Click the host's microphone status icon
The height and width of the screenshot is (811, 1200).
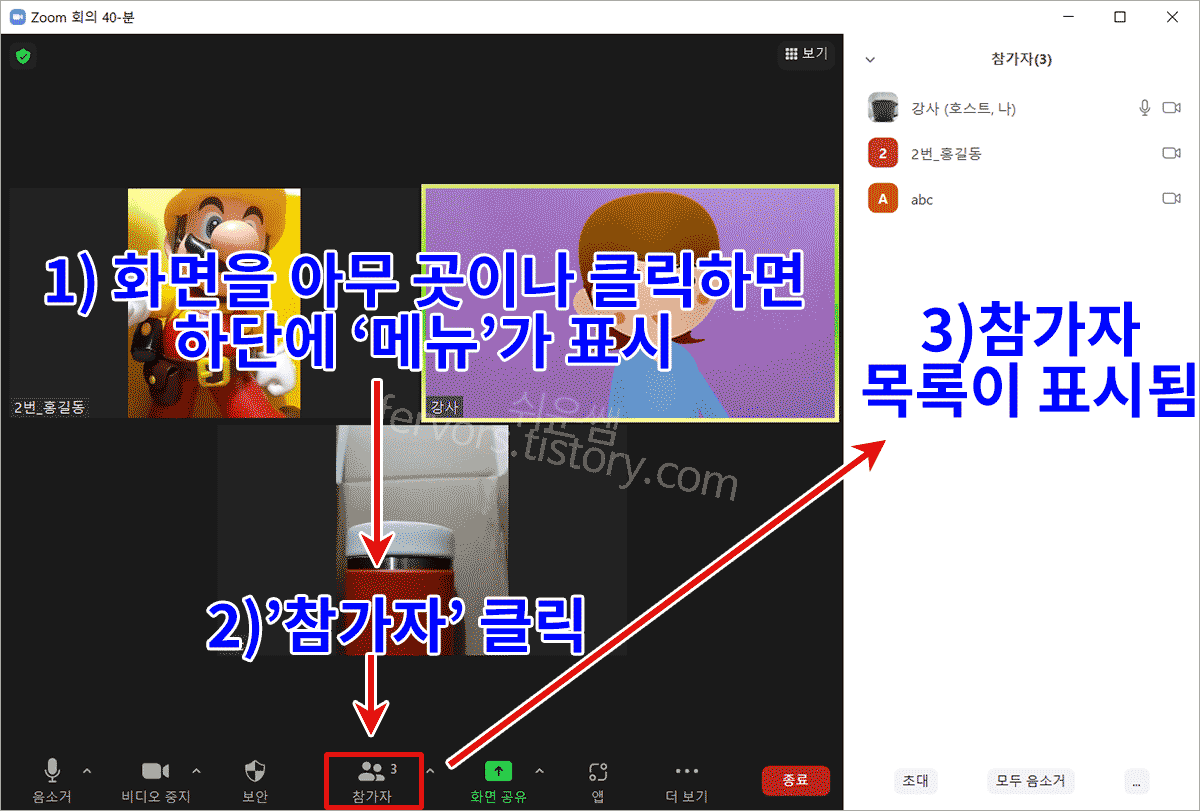pos(1145,108)
